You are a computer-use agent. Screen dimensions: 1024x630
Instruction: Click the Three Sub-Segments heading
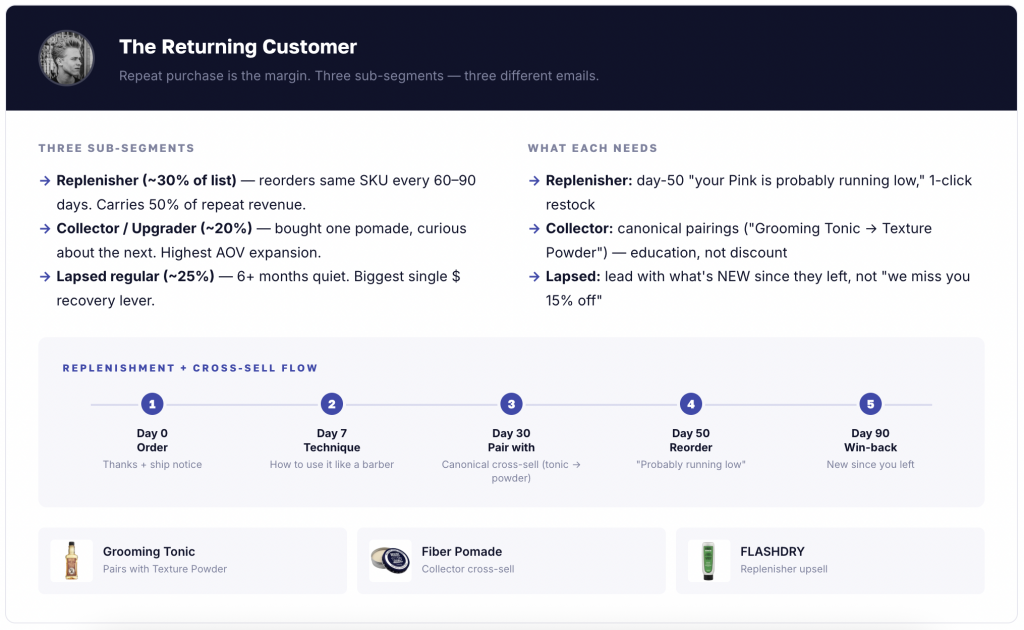coord(116,148)
